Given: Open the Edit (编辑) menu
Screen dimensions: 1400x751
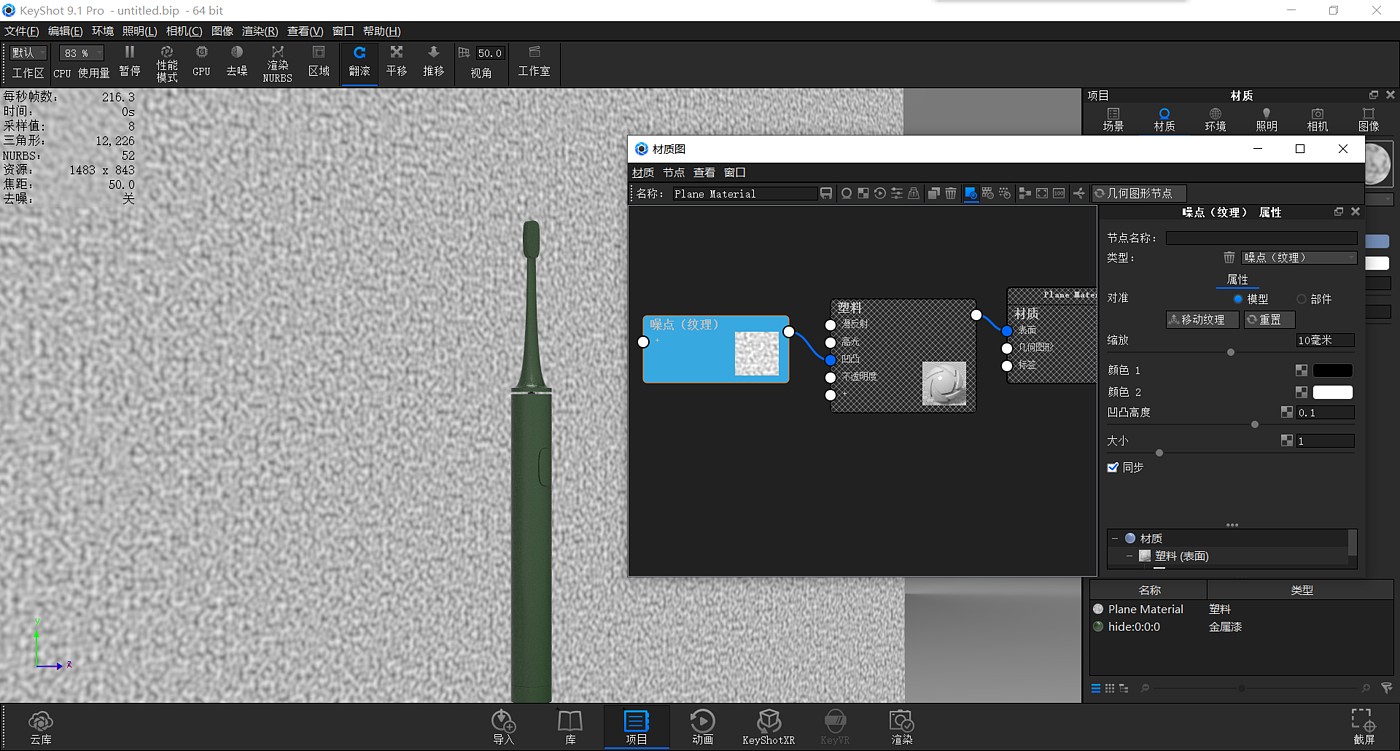Looking at the screenshot, I should [x=65, y=31].
